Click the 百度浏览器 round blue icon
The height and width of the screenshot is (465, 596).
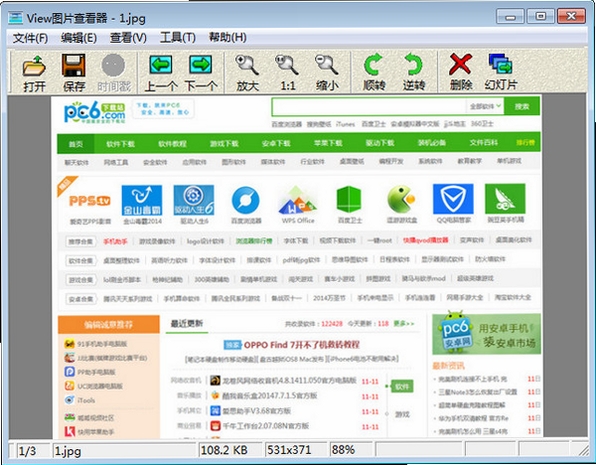(x=246, y=200)
